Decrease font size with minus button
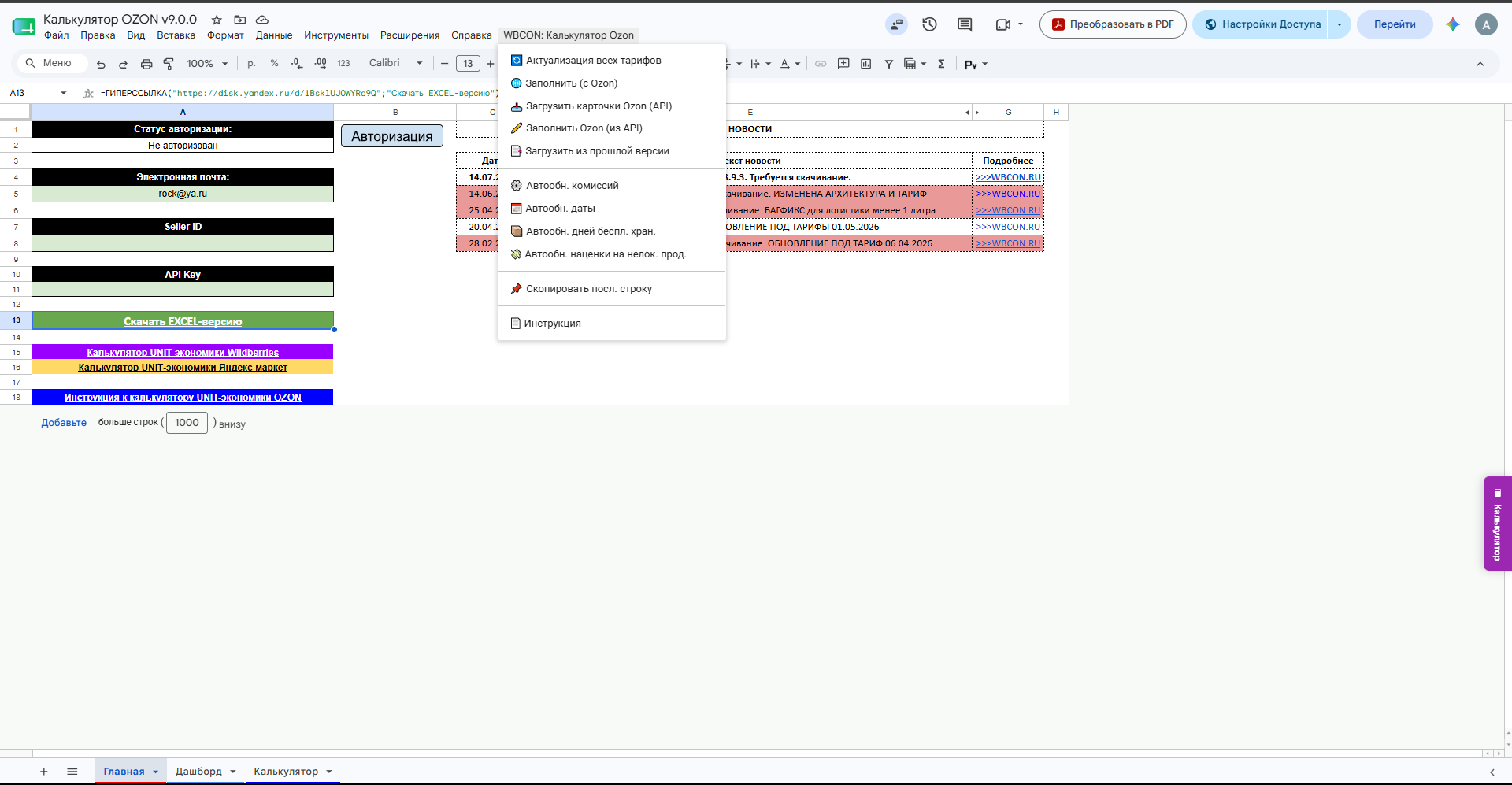This screenshot has height=785, width=1512. [444, 64]
